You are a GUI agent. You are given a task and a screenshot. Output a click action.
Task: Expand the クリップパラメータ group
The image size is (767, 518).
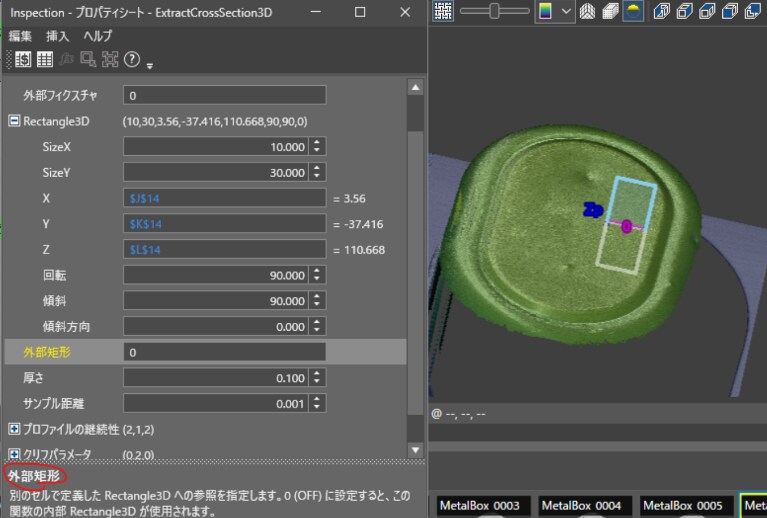tap(14, 454)
